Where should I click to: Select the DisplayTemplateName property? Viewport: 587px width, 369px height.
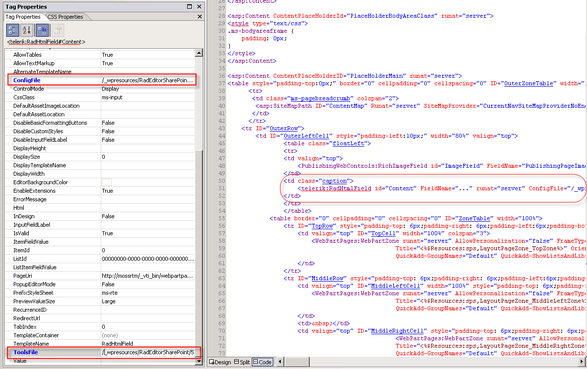[x=39, y=165]
